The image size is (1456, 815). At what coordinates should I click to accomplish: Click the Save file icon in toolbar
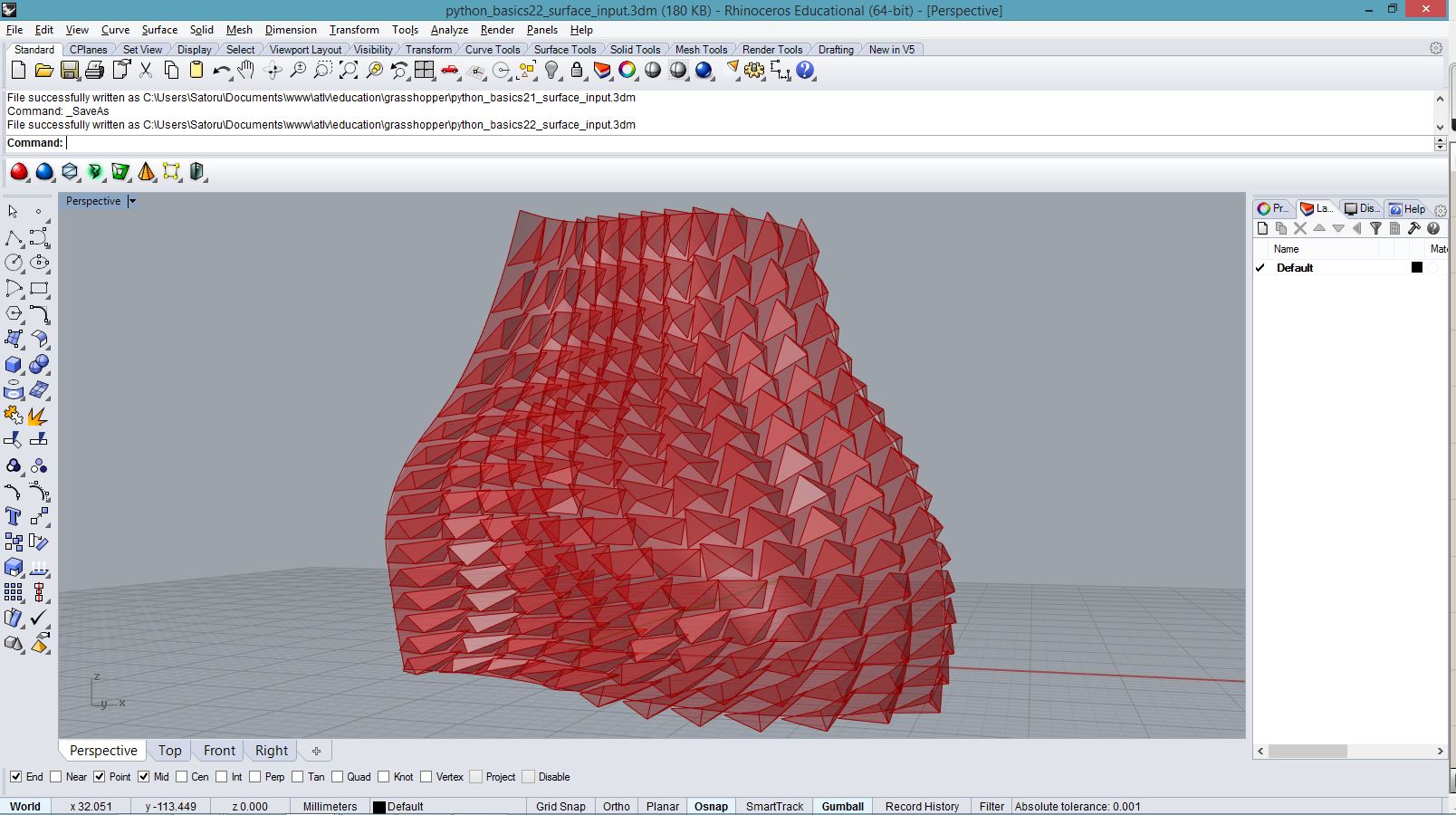point(69,71)
